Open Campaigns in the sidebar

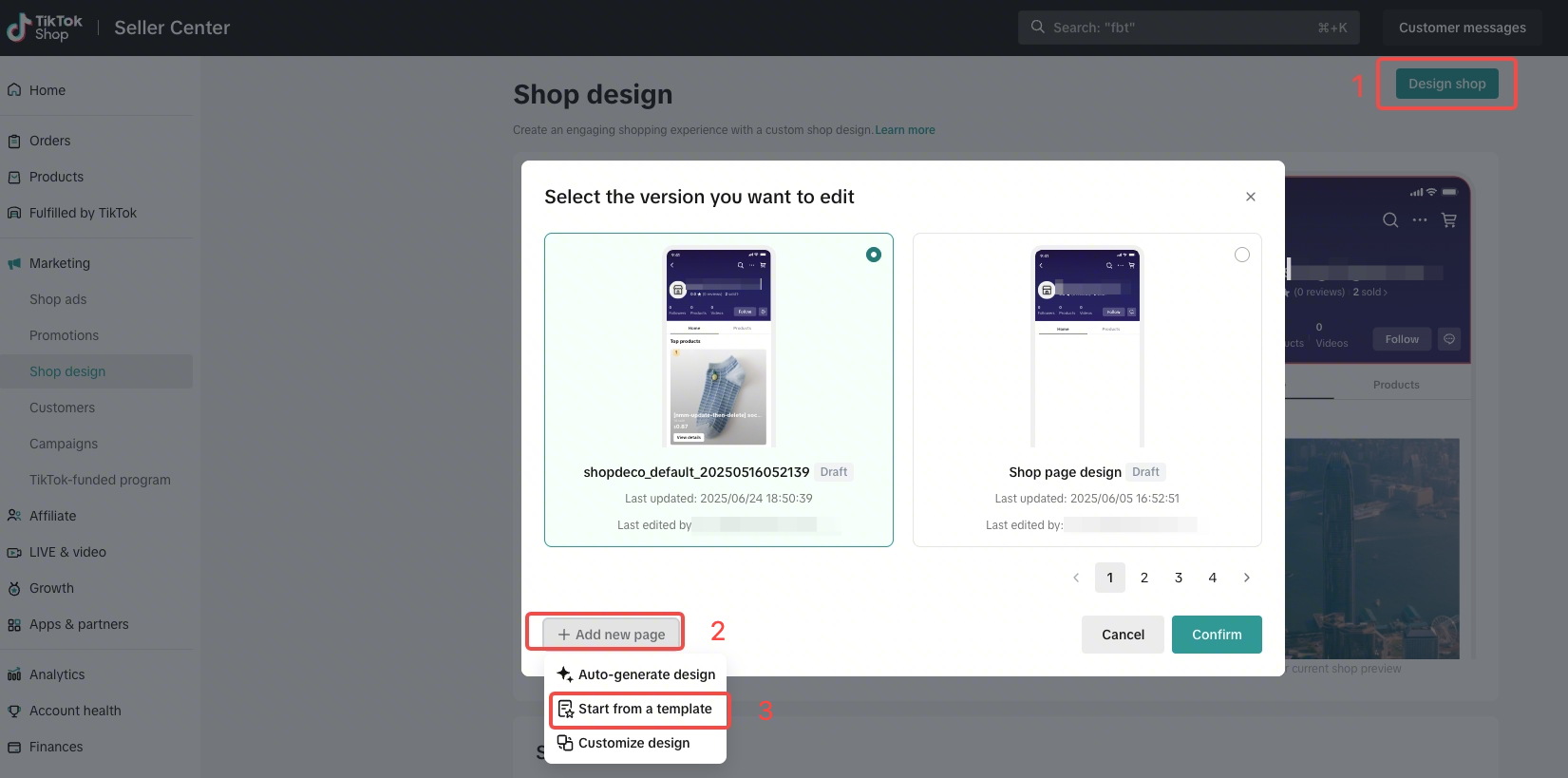tap(64, 444)
